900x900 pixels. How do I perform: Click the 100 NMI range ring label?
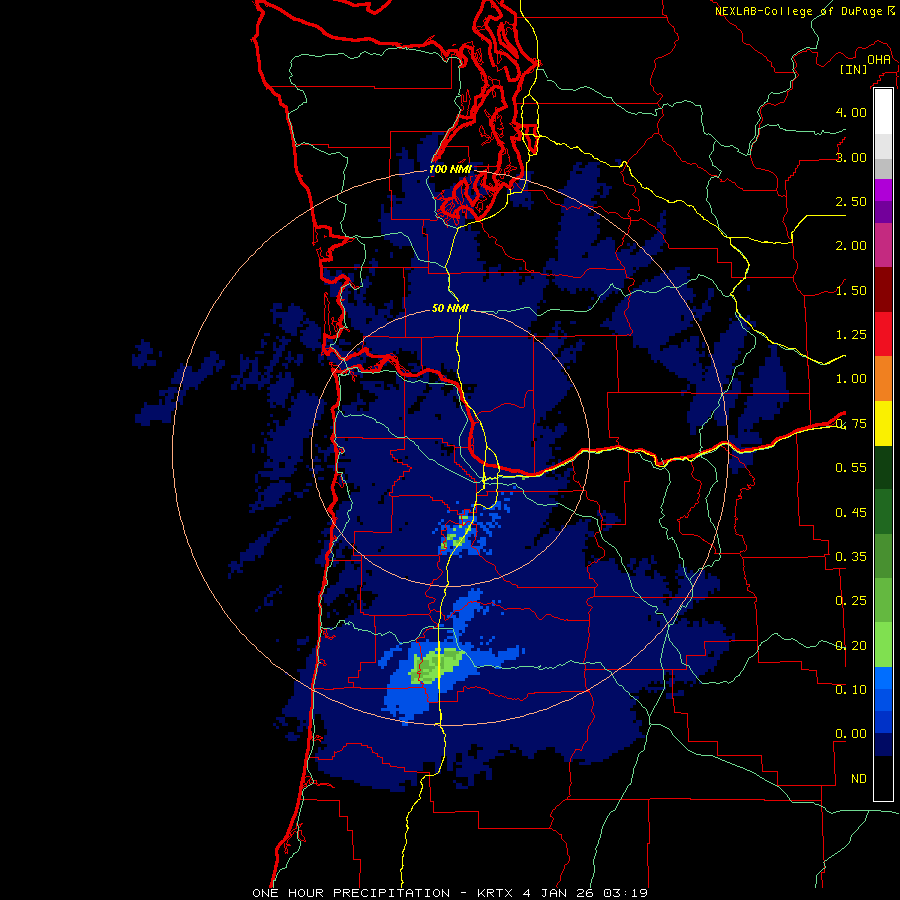[450, 169]
